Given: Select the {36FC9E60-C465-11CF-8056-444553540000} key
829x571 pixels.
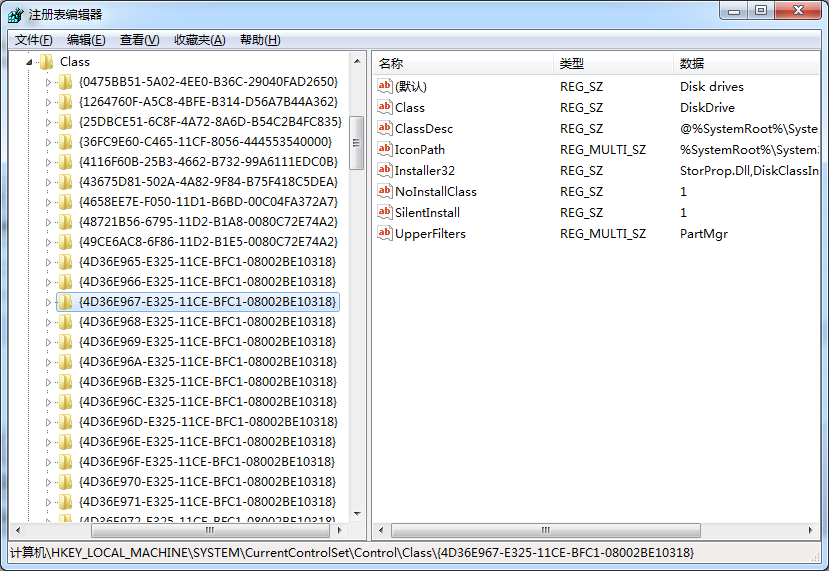Looking at the screenshot, I should click(205, 142).
